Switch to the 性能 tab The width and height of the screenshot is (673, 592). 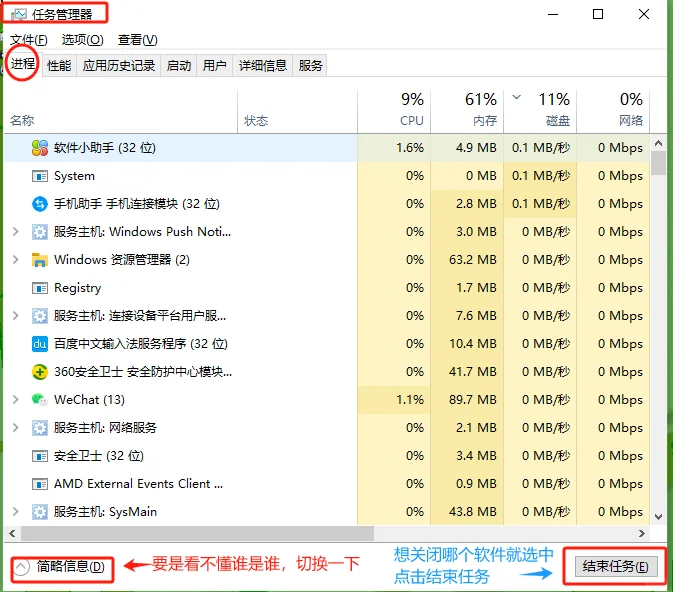(x=59, y=66)
